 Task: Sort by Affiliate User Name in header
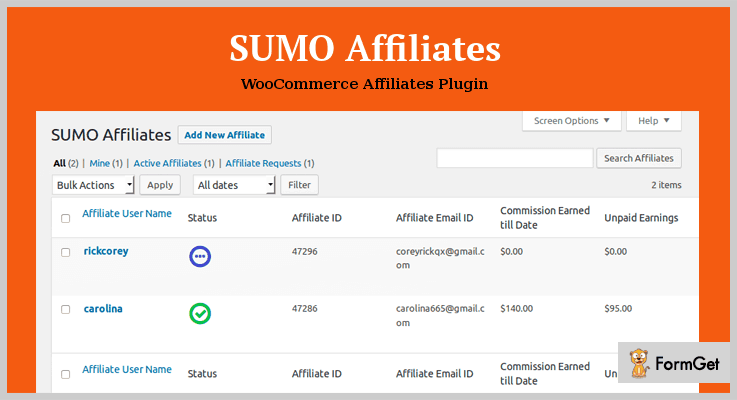click(x=127, y=213)
